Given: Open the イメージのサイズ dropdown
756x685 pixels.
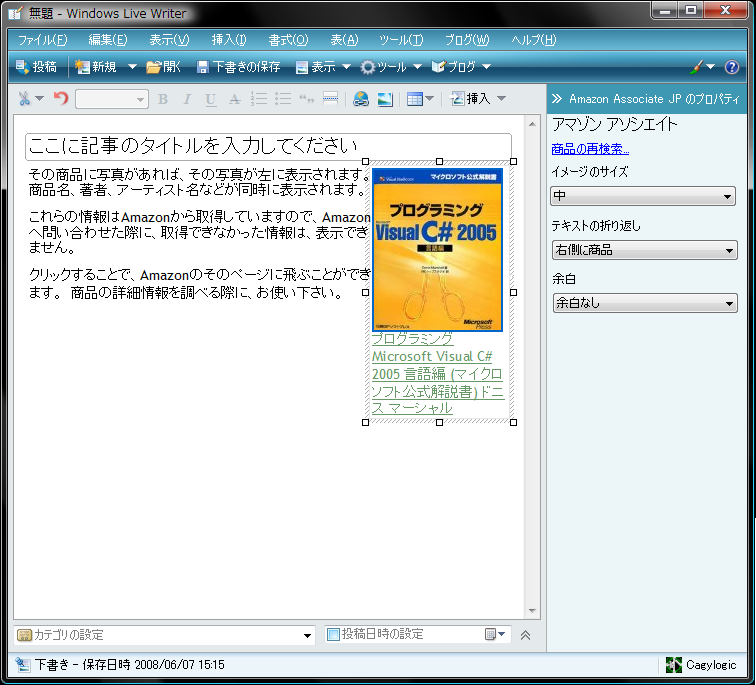Looking at the screenshot, I should click(x=644, y=196).
